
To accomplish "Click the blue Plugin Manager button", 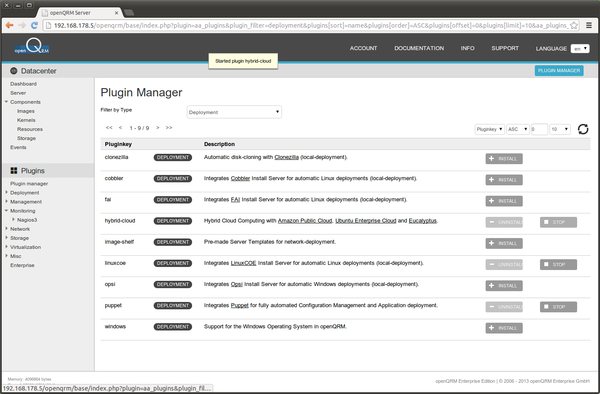I will tap(559, 70).
